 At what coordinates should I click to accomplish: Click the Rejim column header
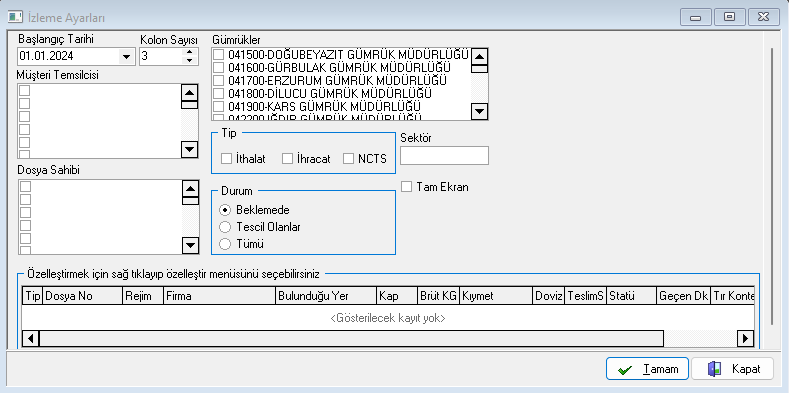(144, 296)
